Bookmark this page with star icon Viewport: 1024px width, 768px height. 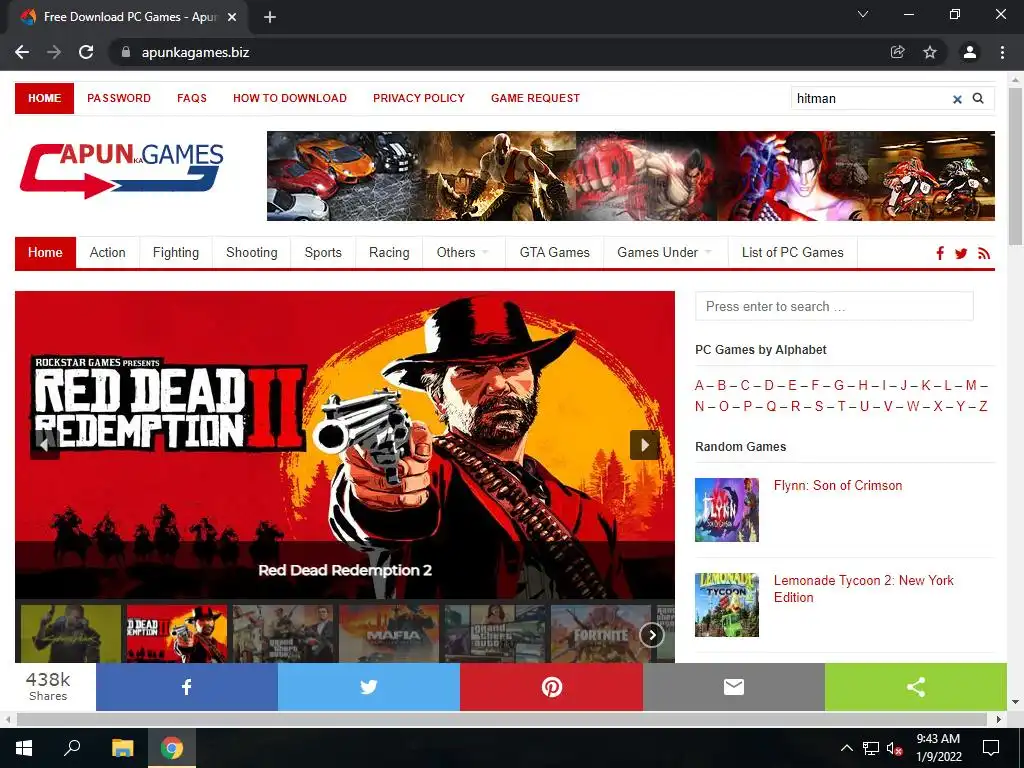click(930, 52)
